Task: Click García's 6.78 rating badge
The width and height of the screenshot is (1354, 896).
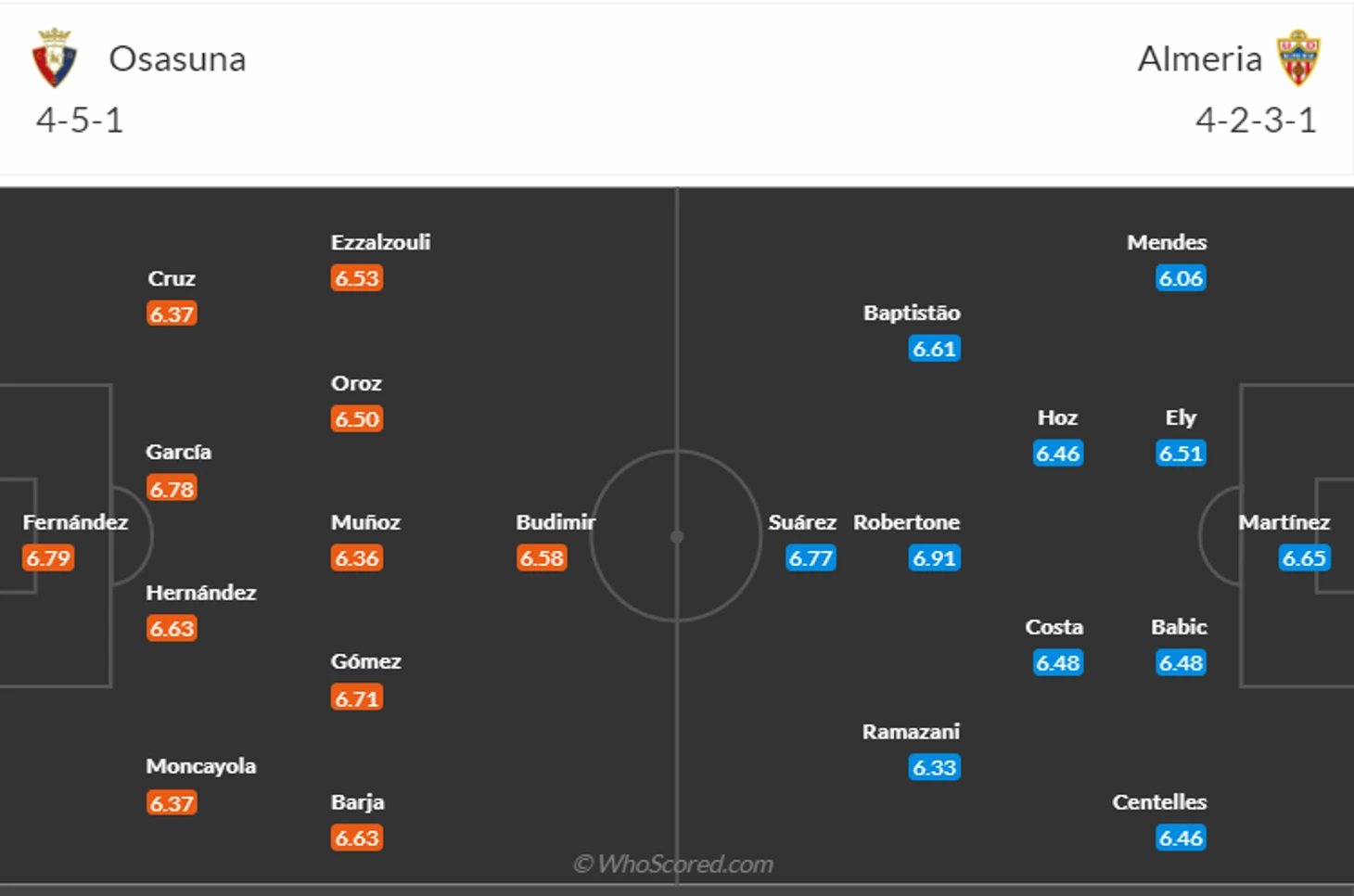Action: (x=172, y=489)
